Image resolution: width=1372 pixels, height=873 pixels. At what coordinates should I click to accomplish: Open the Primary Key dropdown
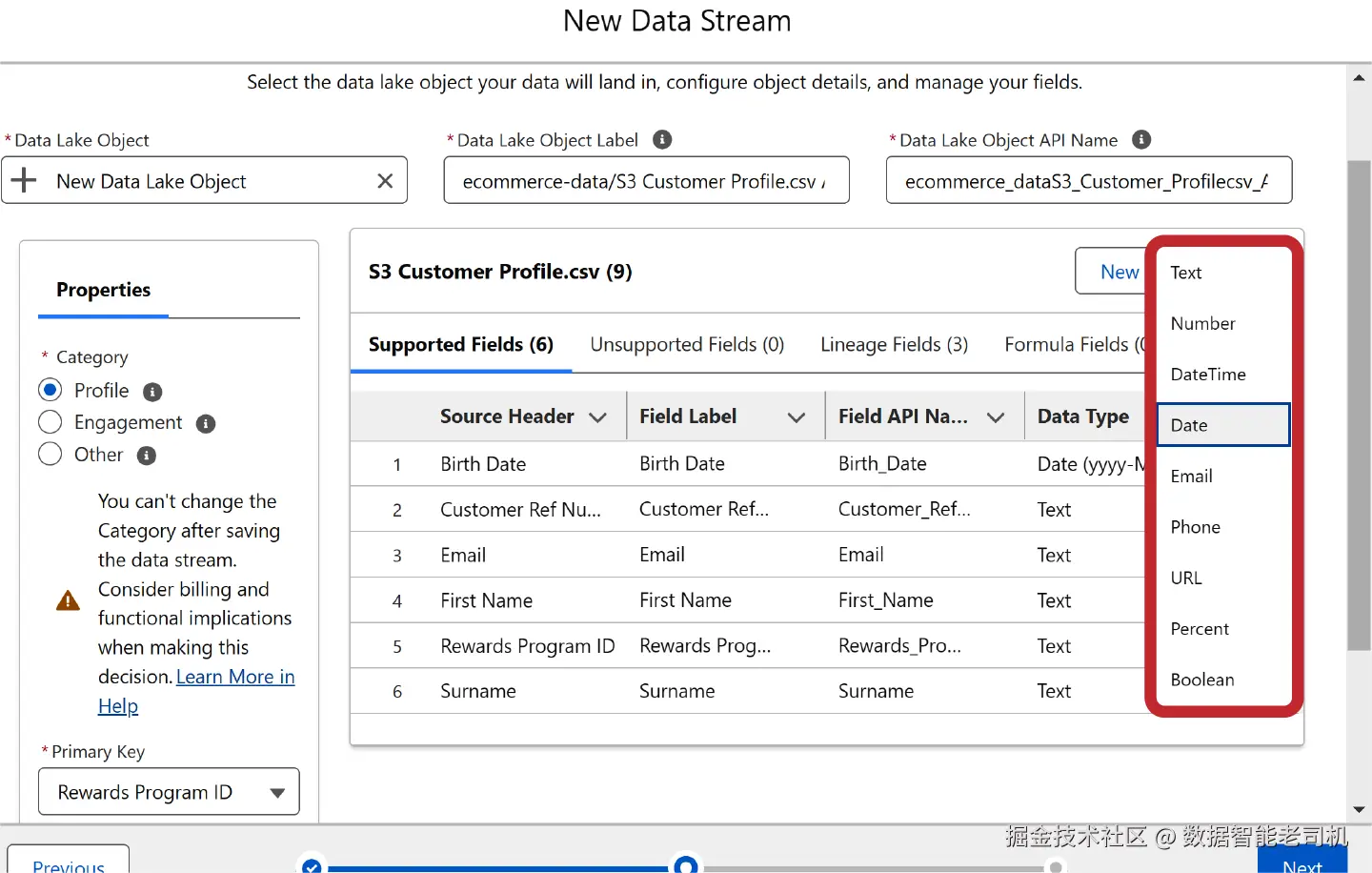click(169, 792)
